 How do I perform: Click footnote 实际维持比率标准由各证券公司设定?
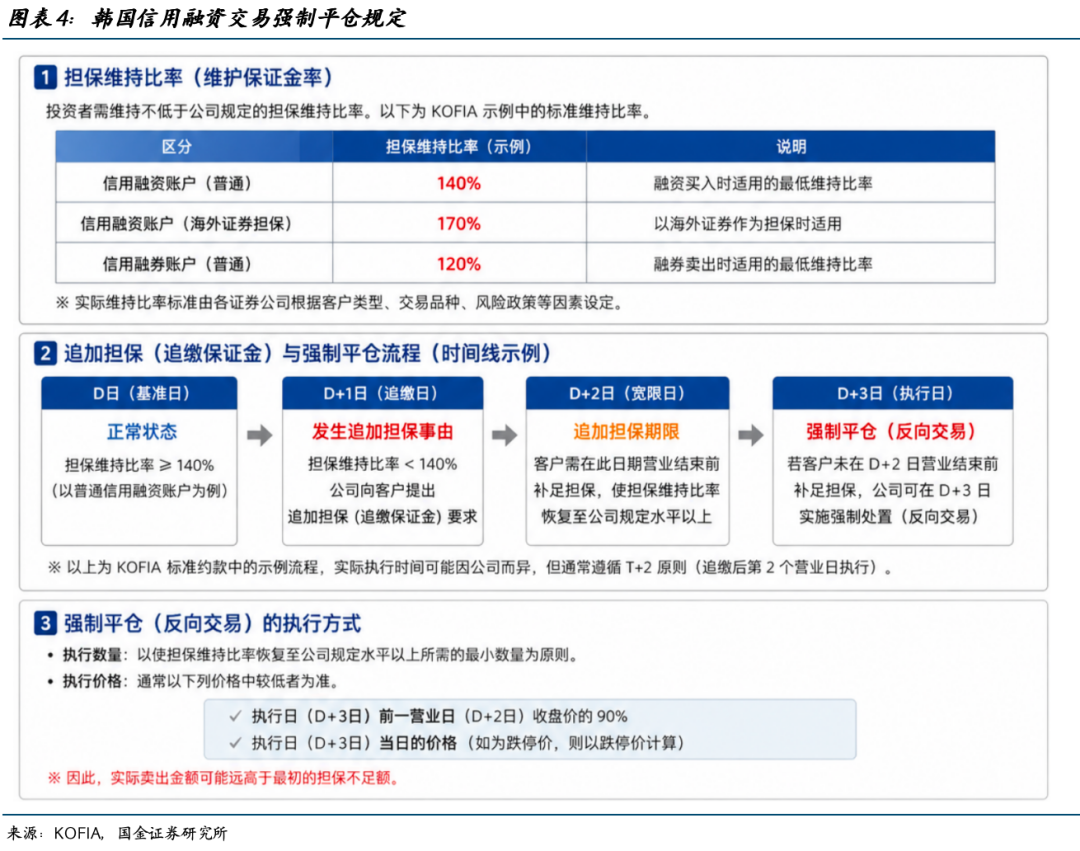(340, 302)
